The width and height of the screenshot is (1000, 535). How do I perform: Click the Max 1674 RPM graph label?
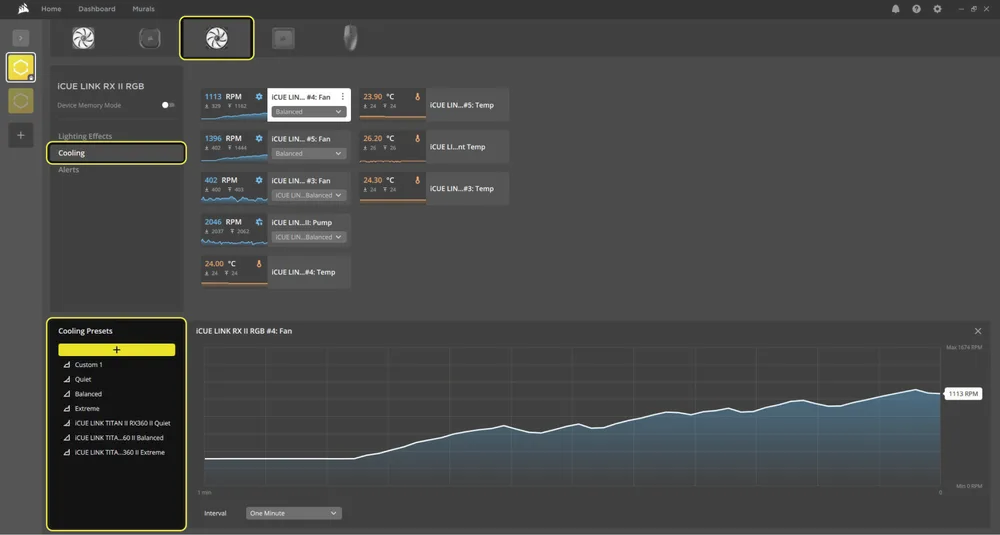click(964, 348)
